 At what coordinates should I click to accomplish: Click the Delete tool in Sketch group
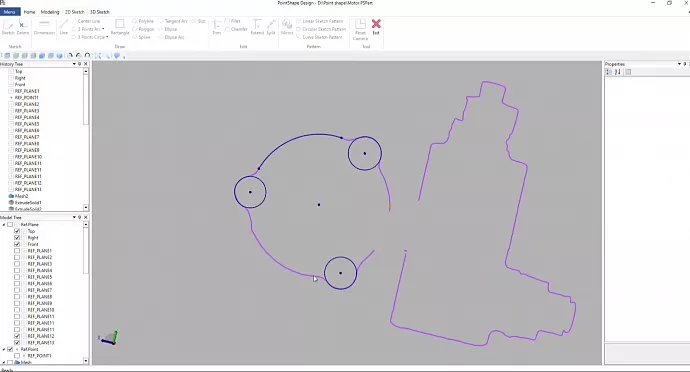click(x=23, y=27)
